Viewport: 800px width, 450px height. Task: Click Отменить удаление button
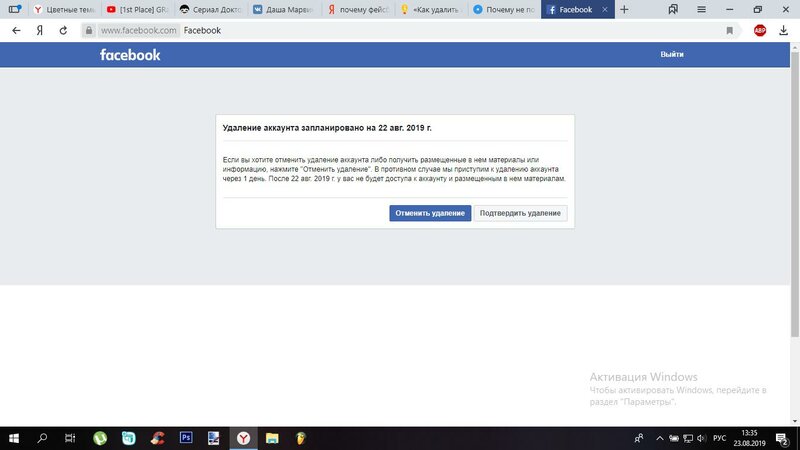pyautogui.click(x=430, y=213)
